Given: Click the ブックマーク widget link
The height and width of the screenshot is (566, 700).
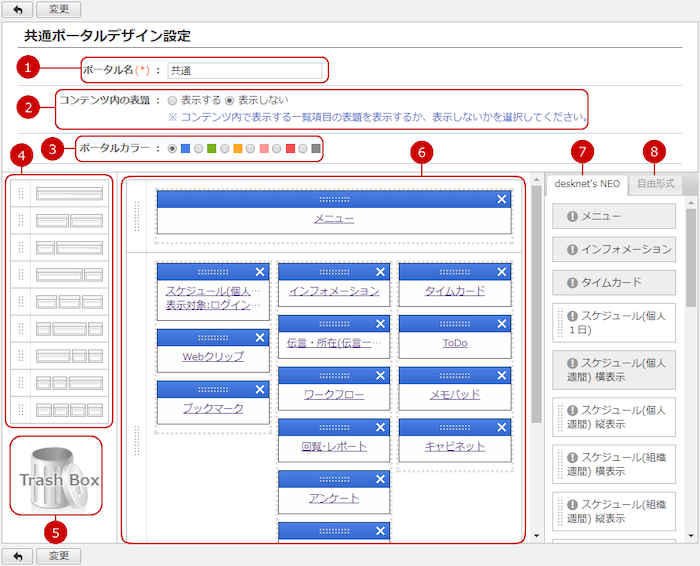Looking at the screenshot, I should coord(213,408).
